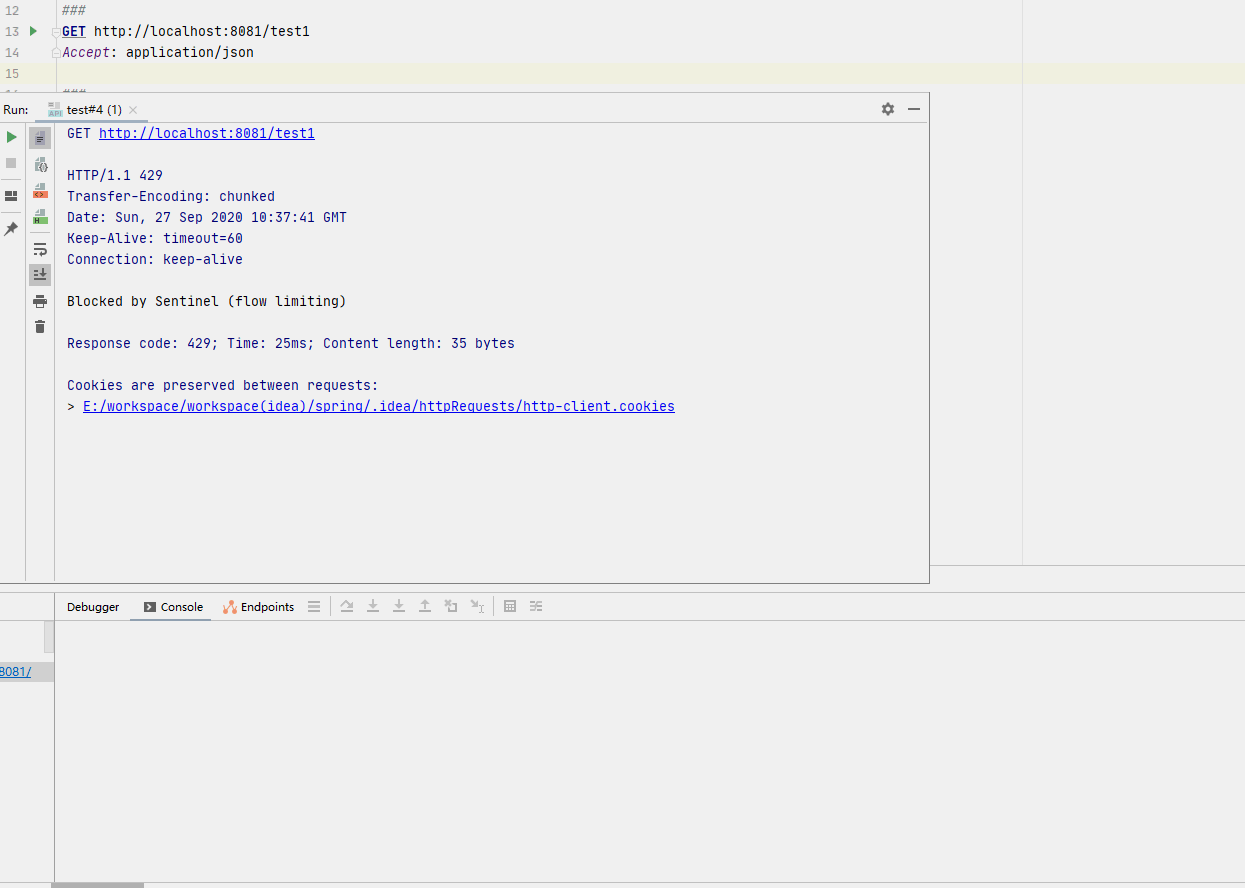Open localhost:8081/test1 link in response
1245x888 pixels.
pyautogui.click(x=206, y=133)
